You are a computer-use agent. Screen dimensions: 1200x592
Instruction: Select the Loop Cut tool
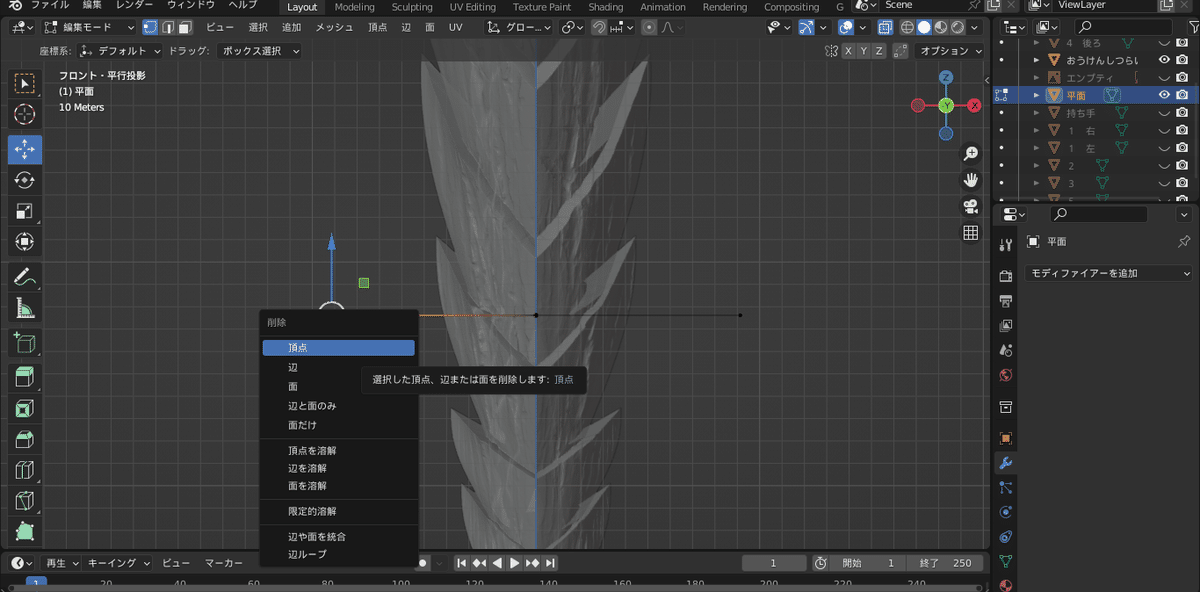tap(25, 470)
